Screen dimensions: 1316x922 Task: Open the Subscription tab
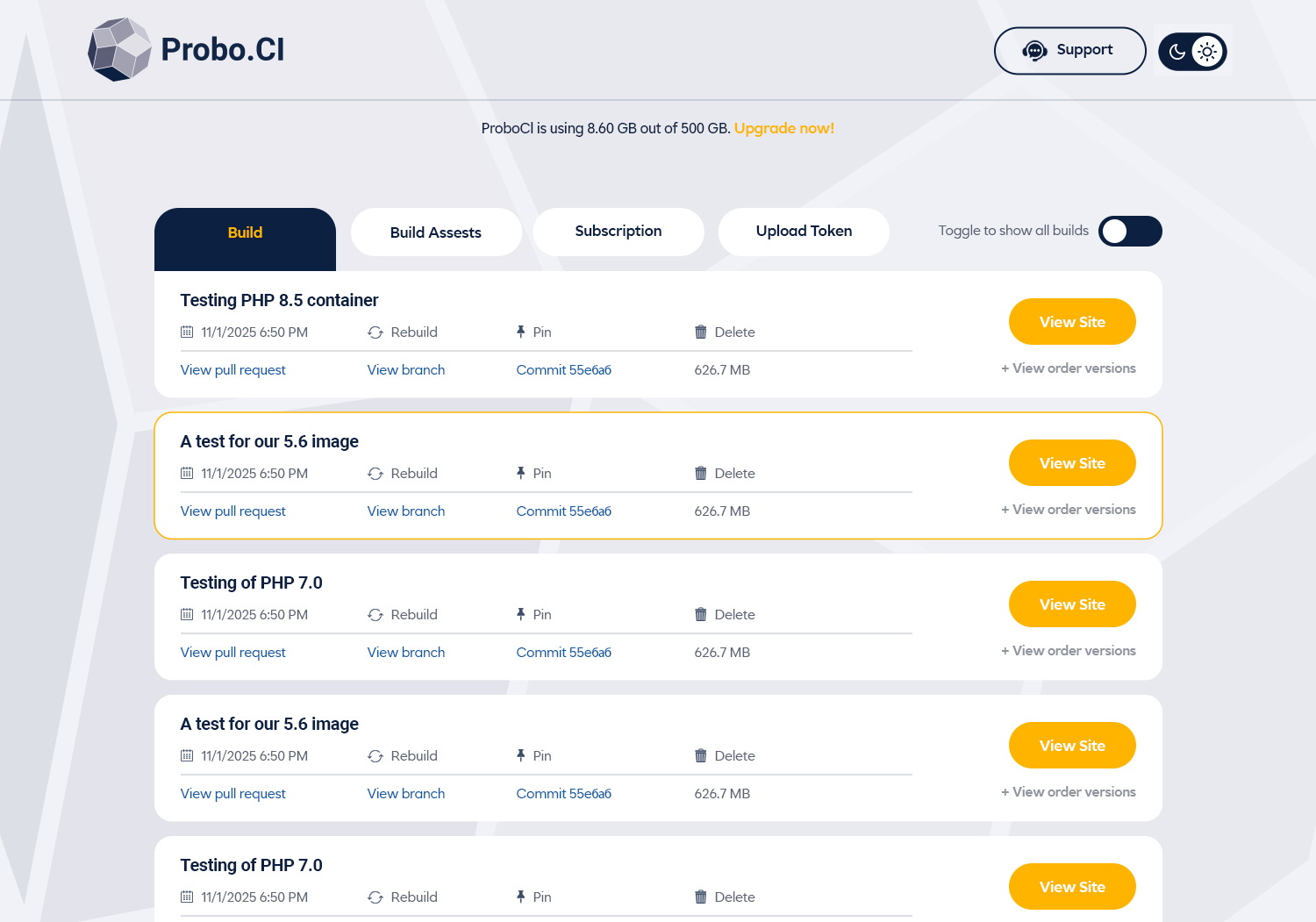pyautogui.click(x=619, y=232)
